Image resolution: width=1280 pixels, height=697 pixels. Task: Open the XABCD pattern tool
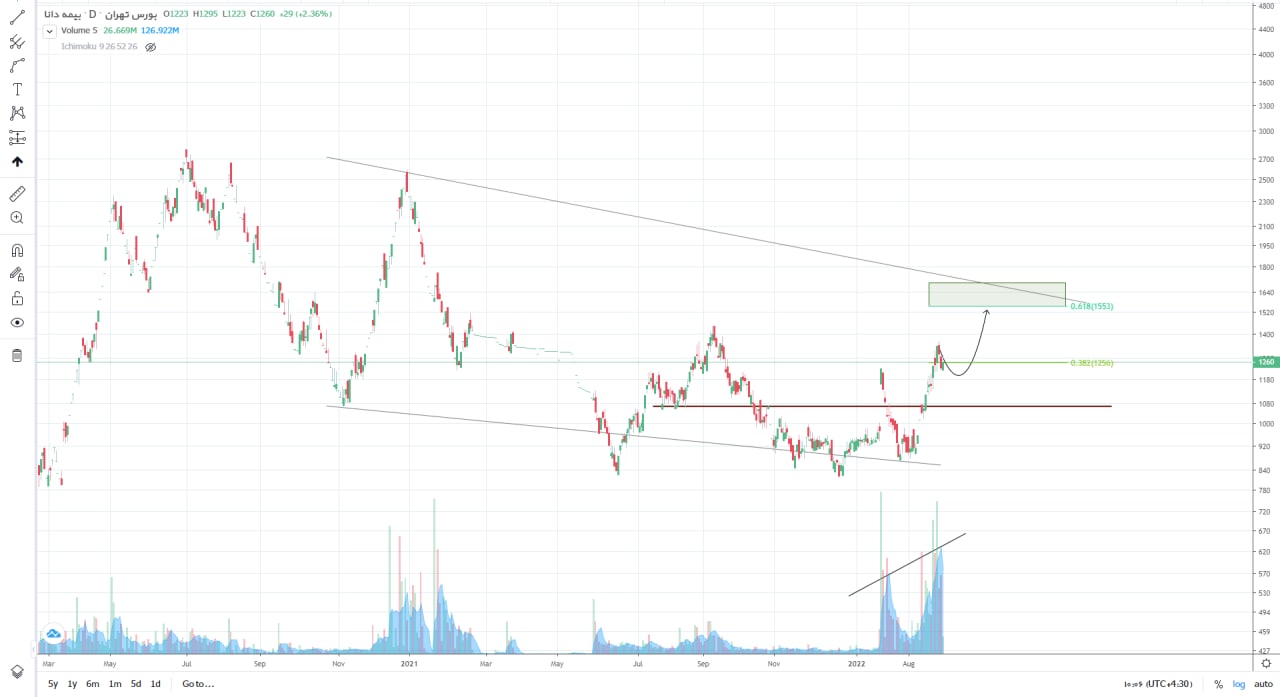17,113
